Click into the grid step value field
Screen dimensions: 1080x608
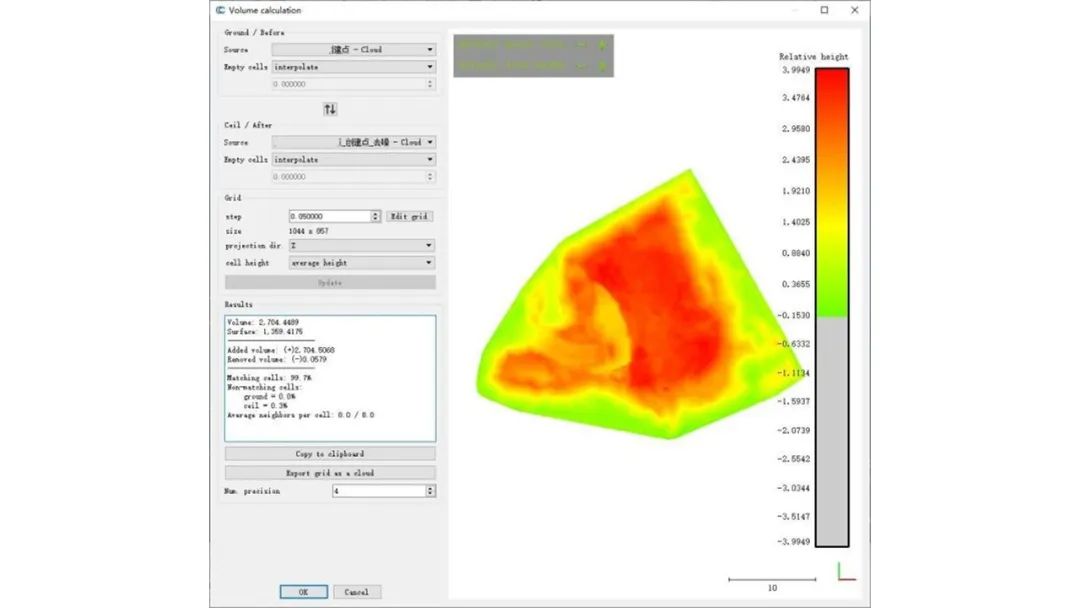point(329,216)
